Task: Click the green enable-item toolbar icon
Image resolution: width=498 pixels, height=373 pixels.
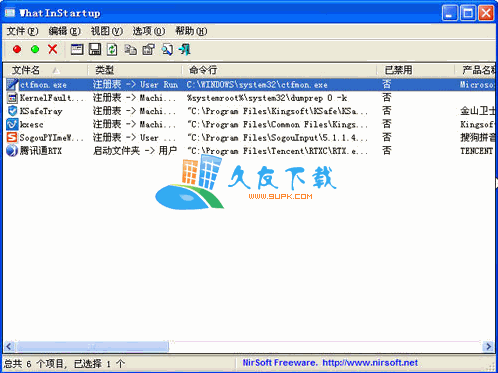Action: coord(35,49)
